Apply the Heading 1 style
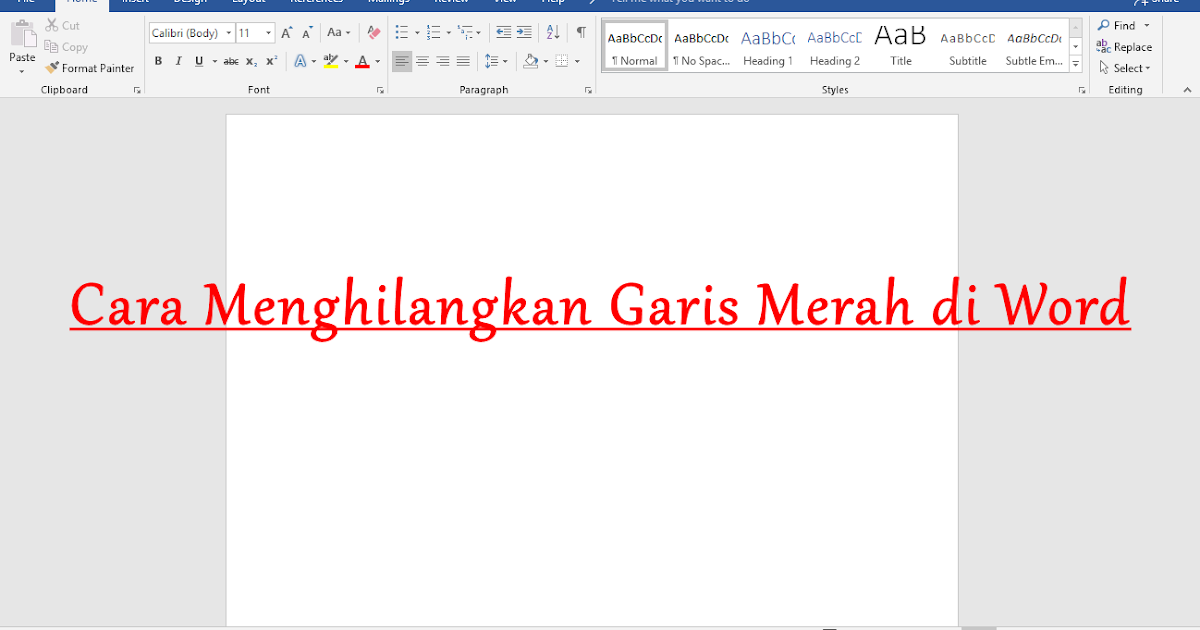The image size is (1200, 630). point(768,46)
